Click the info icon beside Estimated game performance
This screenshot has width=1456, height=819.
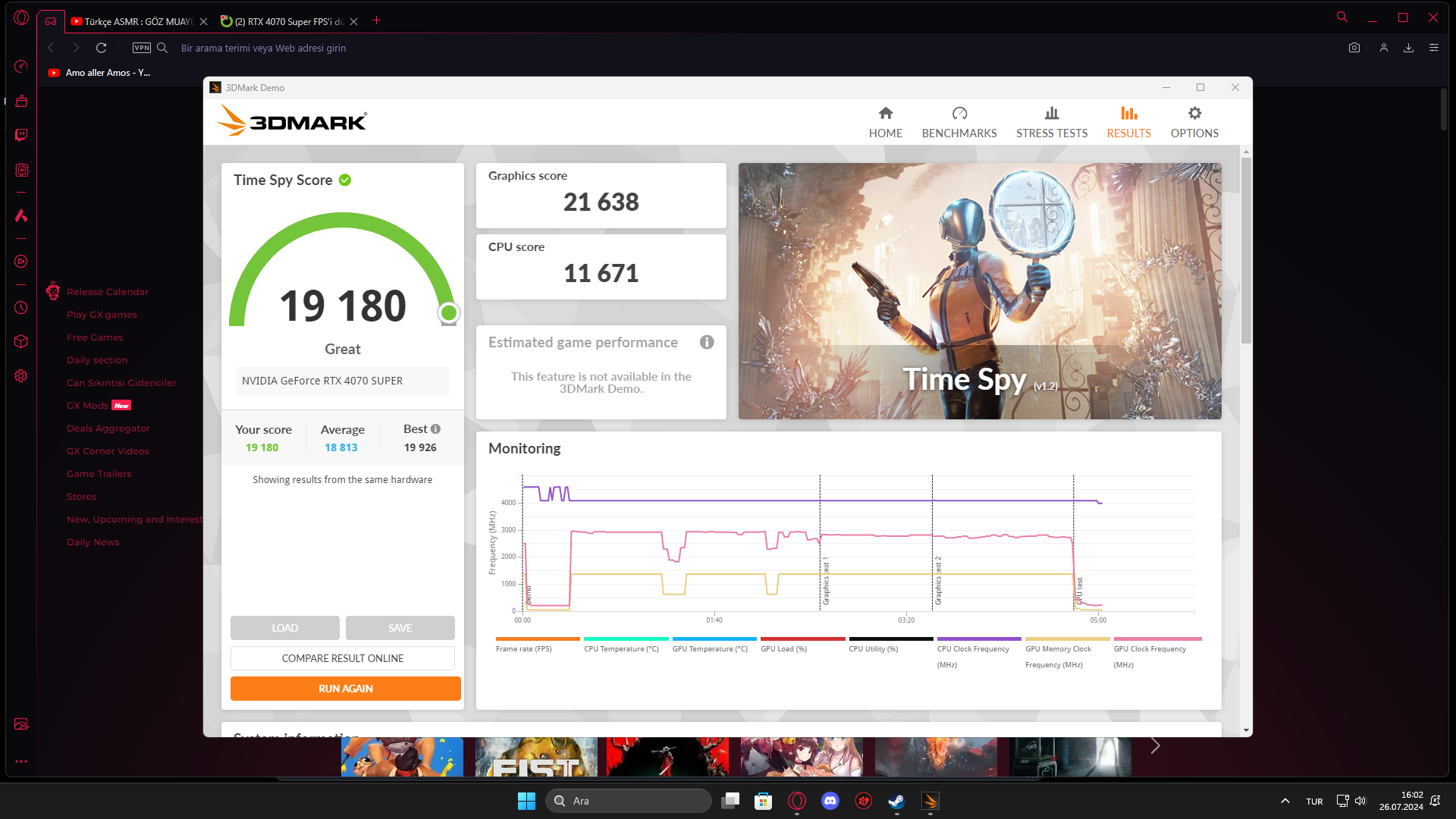pyautogui.click(x=707, y=342)
